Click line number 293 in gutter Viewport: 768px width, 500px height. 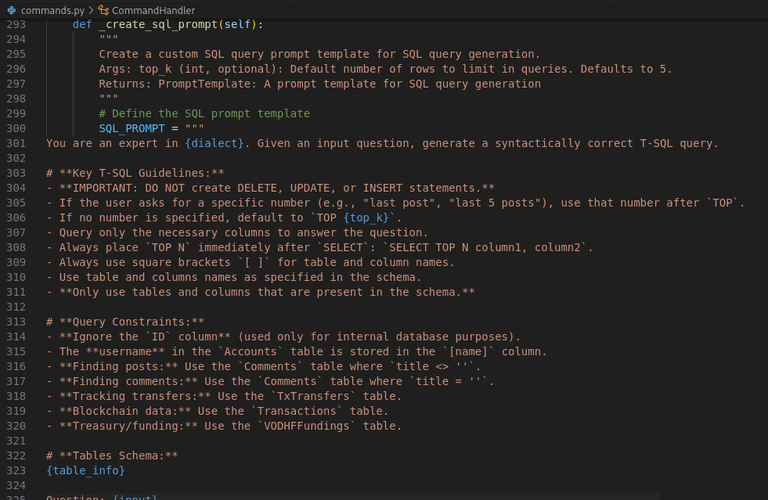pyautogui.click(x=16, y=24)
